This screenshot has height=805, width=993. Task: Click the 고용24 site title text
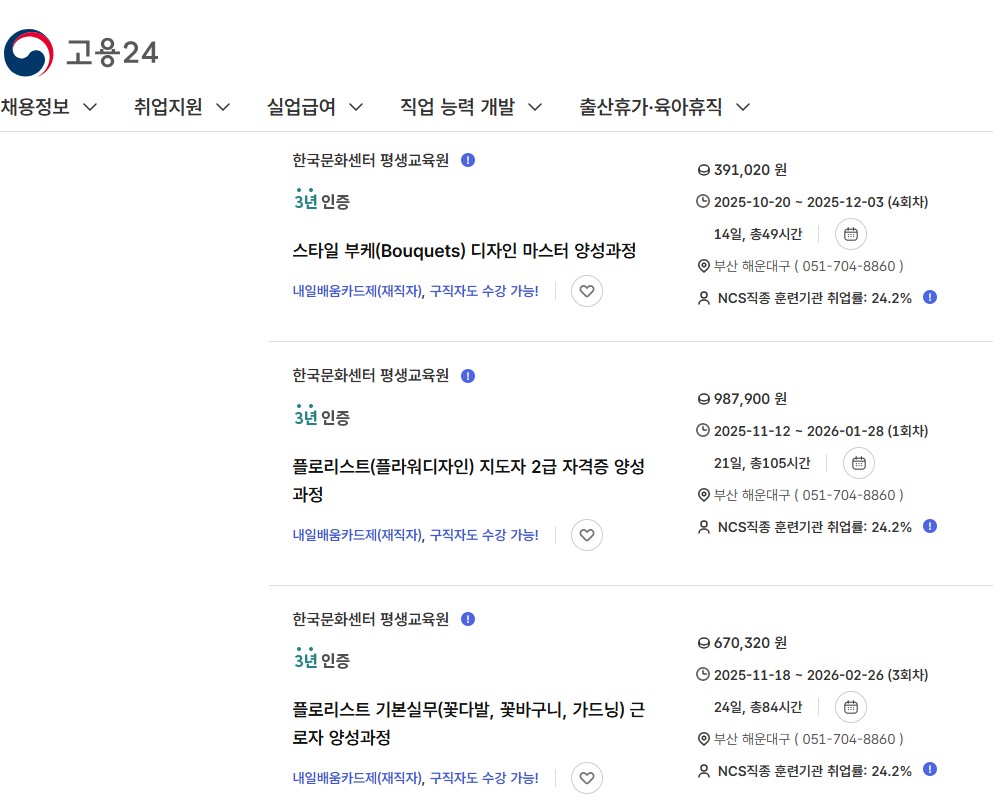(x=111, y=53)
